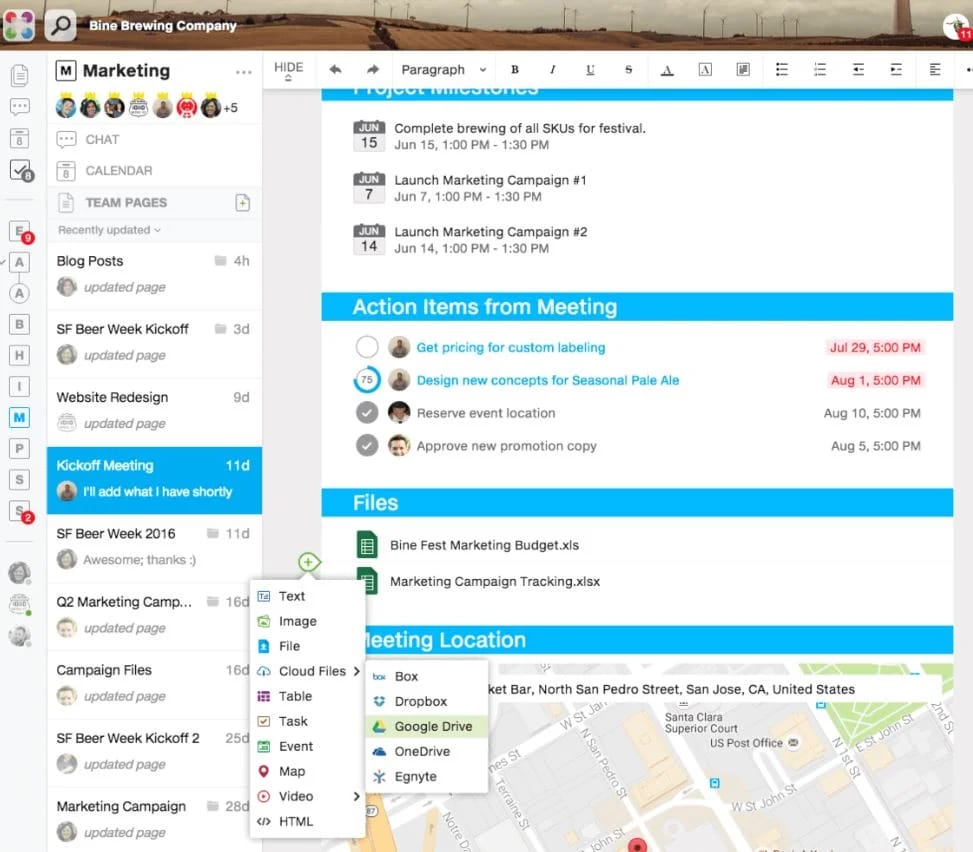
Task: Open the Blog Posts page
Action: pyautogui.click(x=155, y=274)
